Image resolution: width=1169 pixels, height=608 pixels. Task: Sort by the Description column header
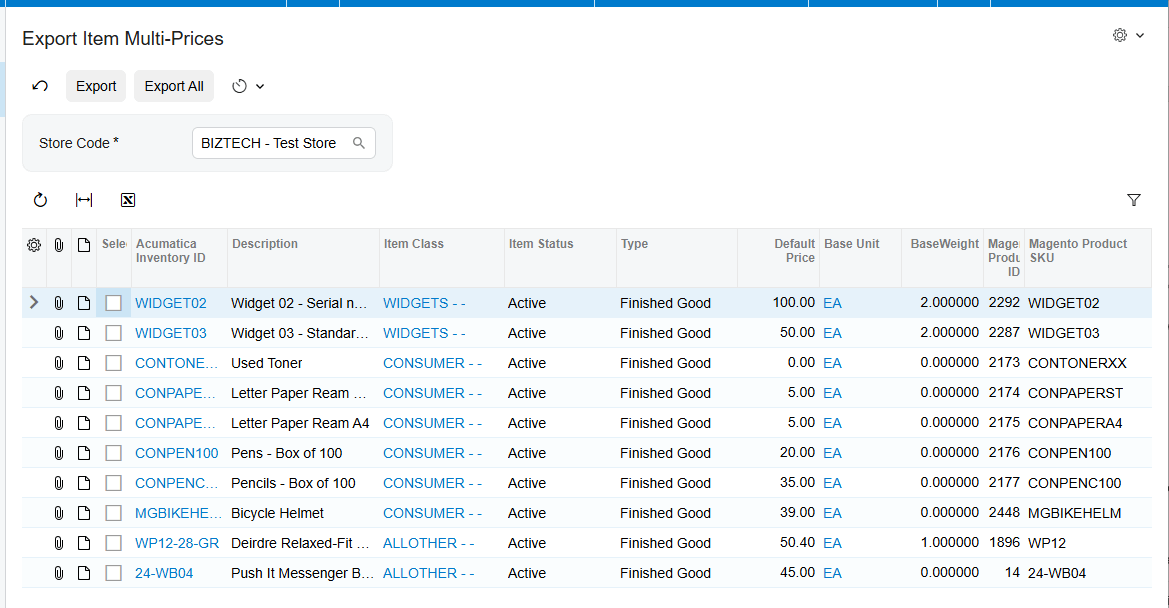tap(303, 258)
